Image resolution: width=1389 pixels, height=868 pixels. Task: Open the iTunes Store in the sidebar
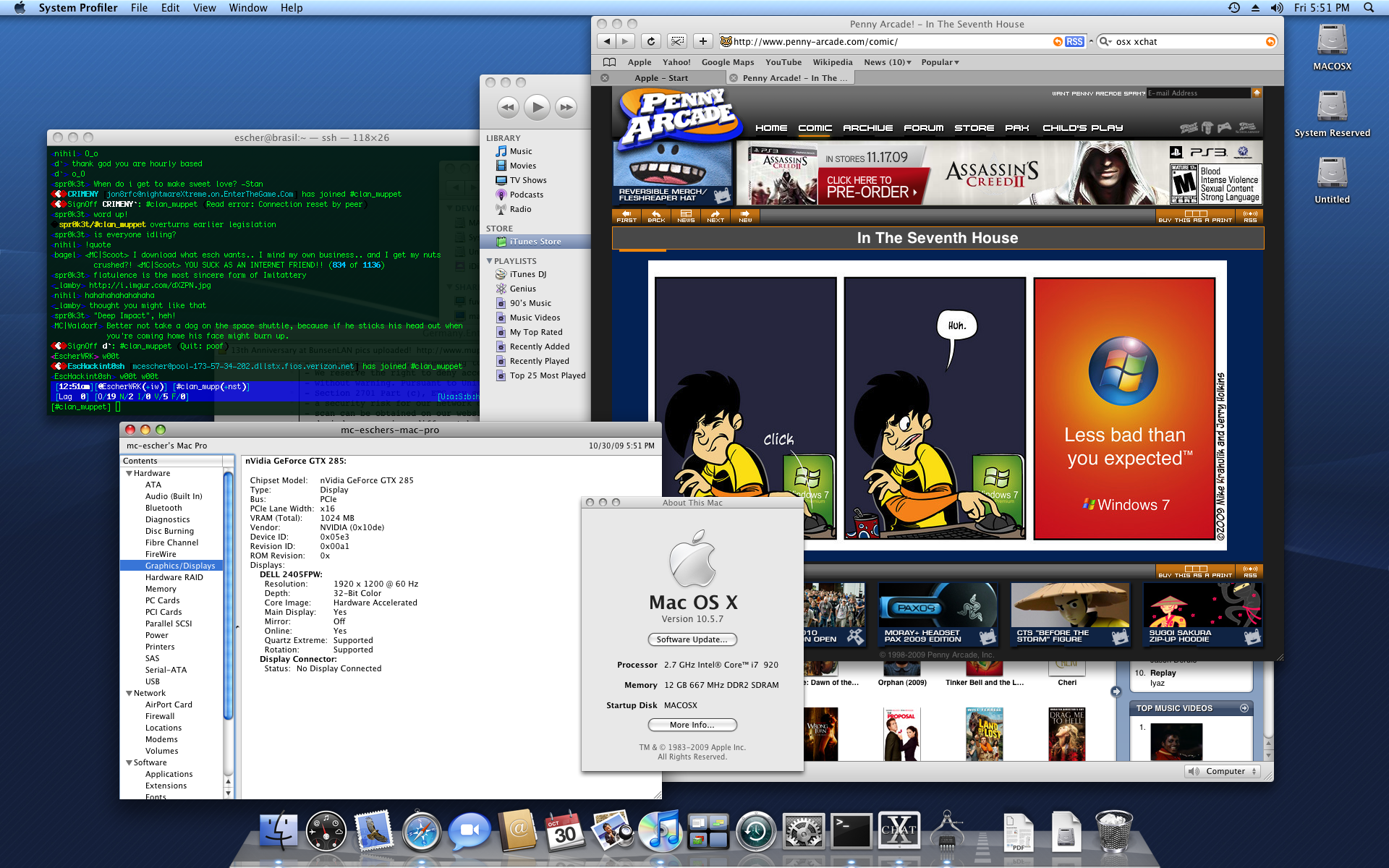(x=535, y=242)
